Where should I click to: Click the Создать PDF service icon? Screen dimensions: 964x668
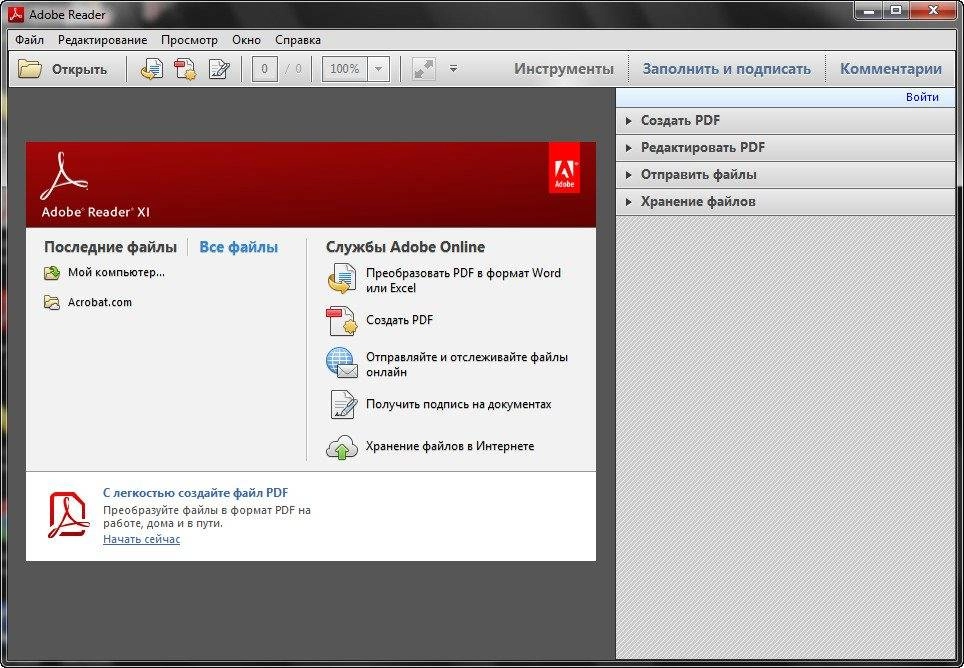[x=341, y=320]
